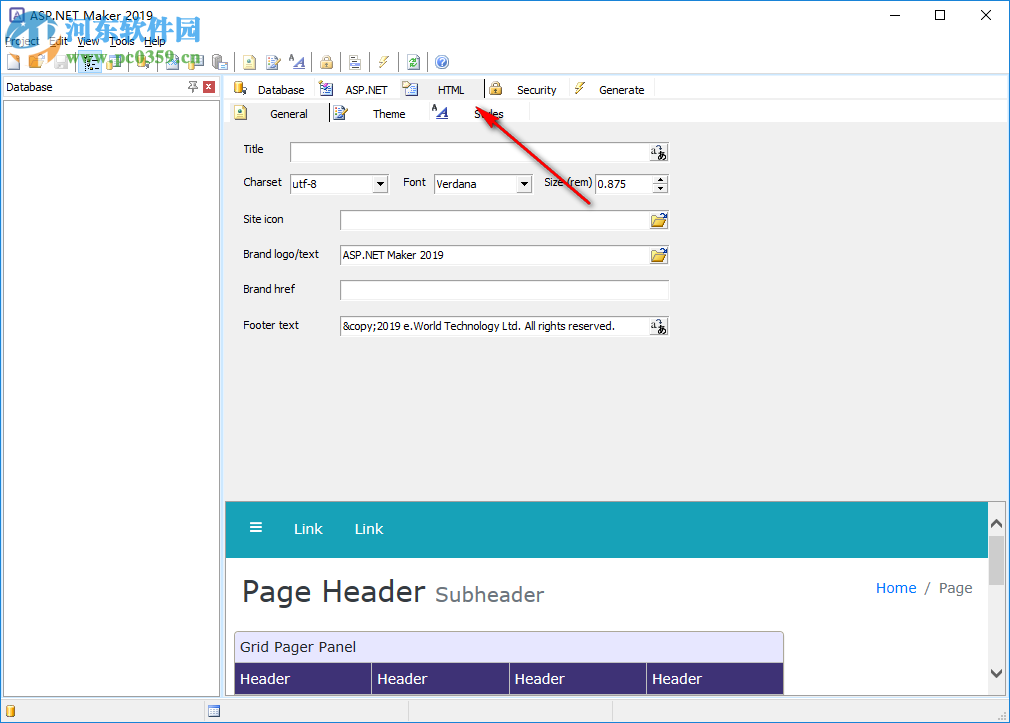The height and width of the screenshot is (723, 1010).
Task: Click the Generate lightning bolt toolbar icon
Action: (384, 62)
